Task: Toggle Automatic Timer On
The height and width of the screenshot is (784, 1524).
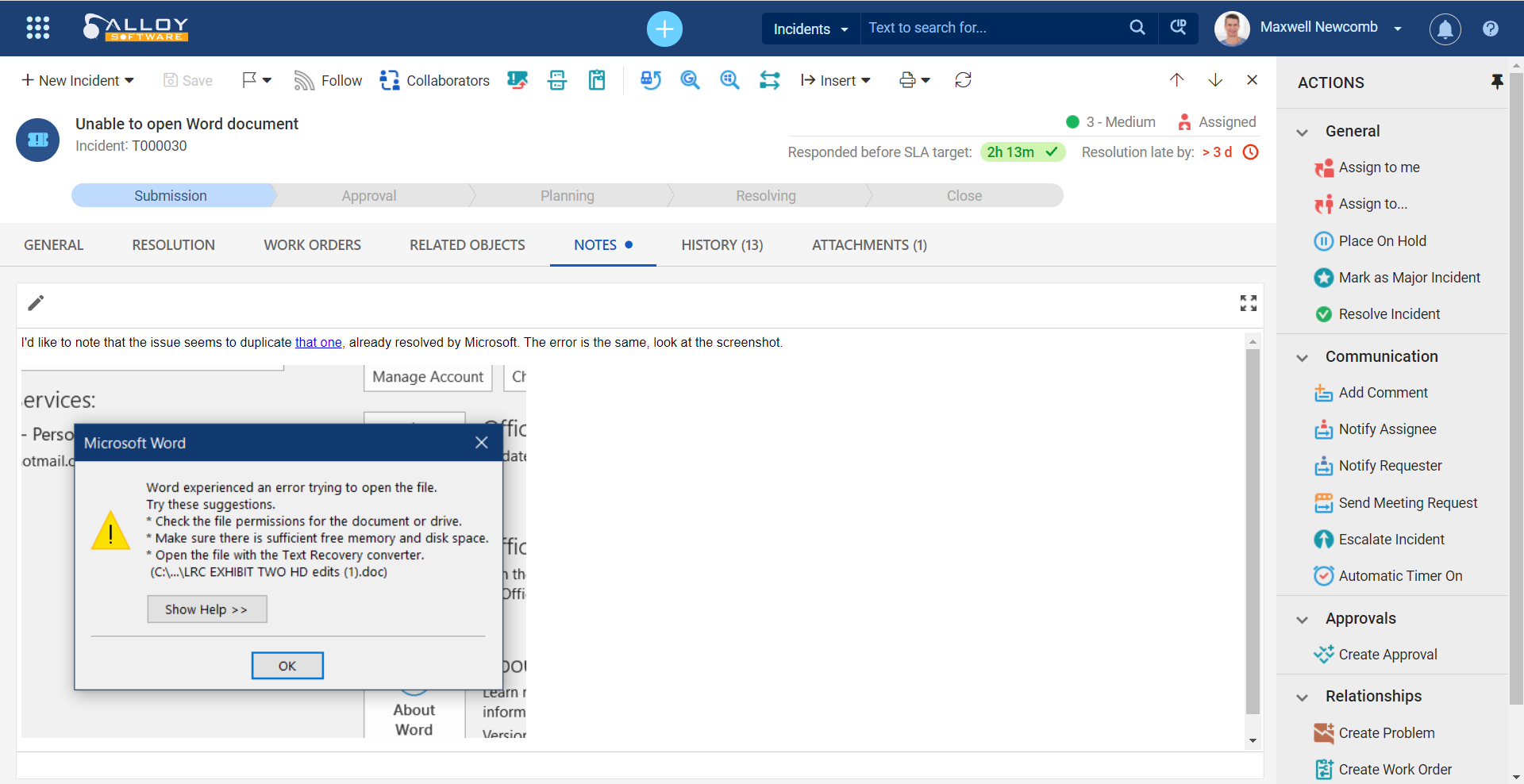Action: (x=1388, y=576)
